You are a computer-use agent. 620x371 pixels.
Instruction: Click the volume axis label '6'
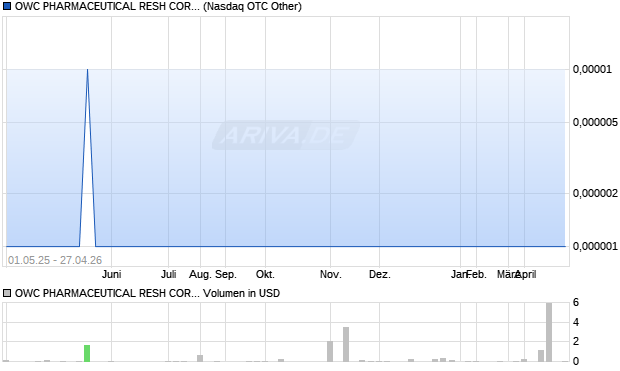(x=576, y=303)
